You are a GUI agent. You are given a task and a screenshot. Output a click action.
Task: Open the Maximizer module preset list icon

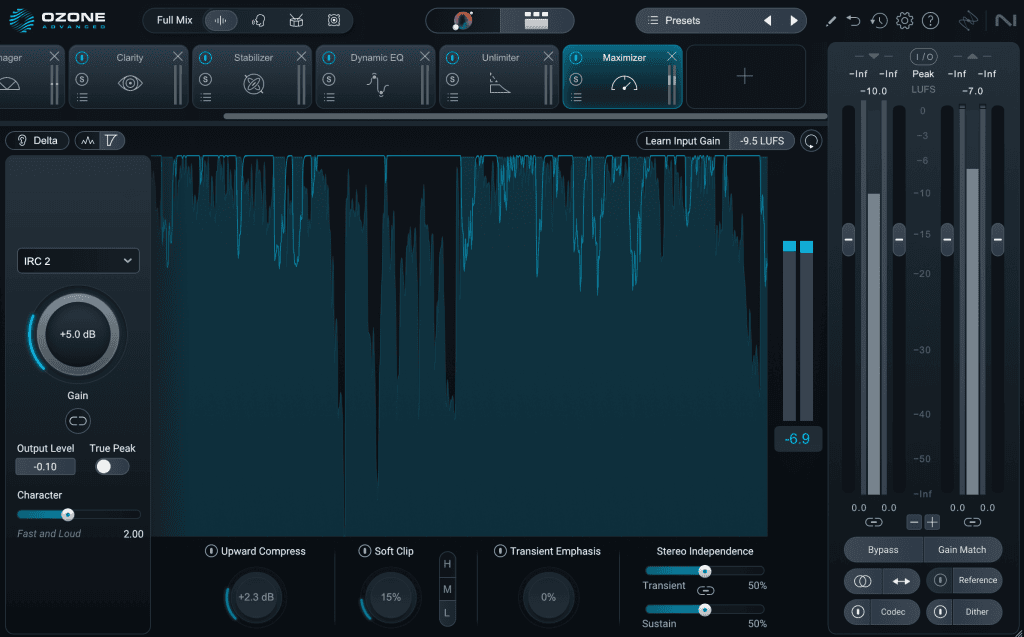point(576,97)
